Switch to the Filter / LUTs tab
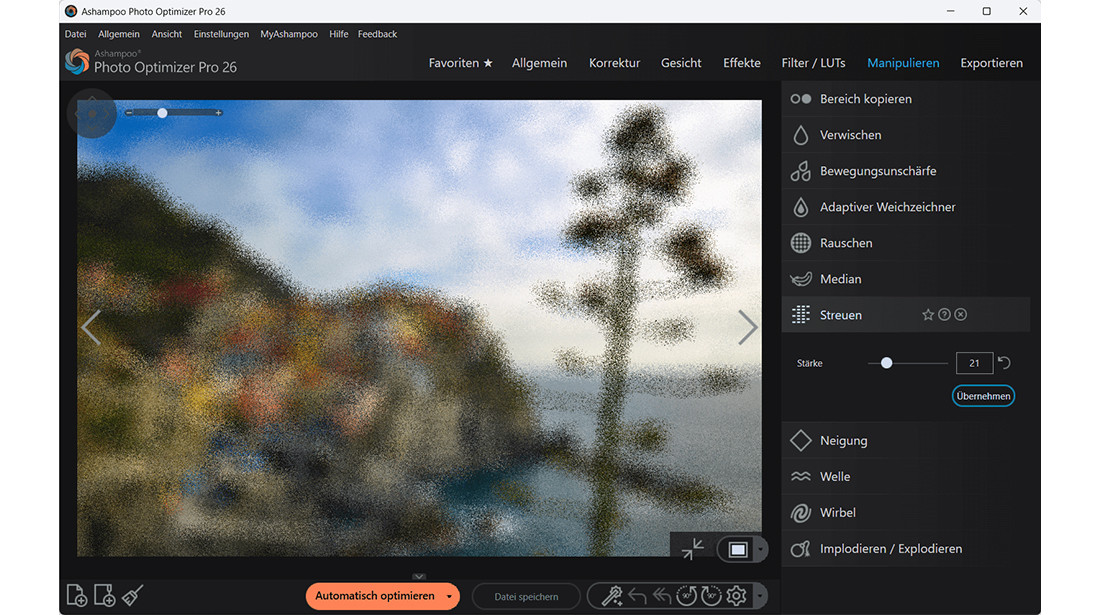 pos(813,63)
